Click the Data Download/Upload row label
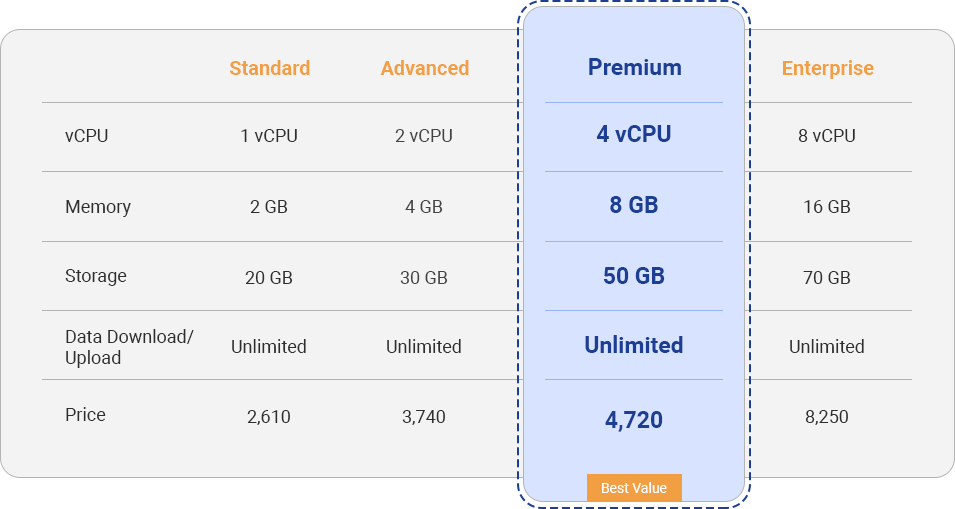Image resolution: width=955 pixels, height=509 pixels. tap(129, 347)
